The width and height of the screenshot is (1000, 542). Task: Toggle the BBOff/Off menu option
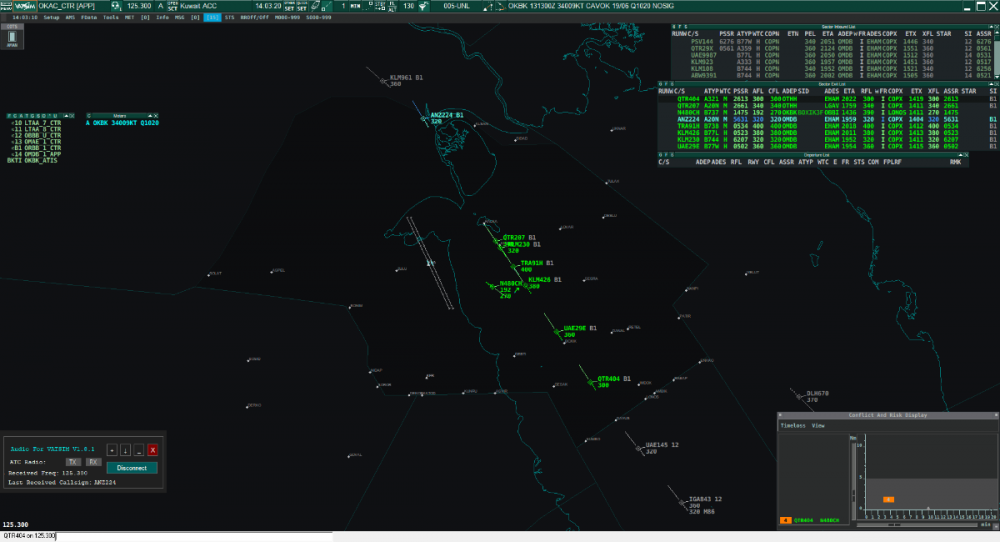pos(253,18)
